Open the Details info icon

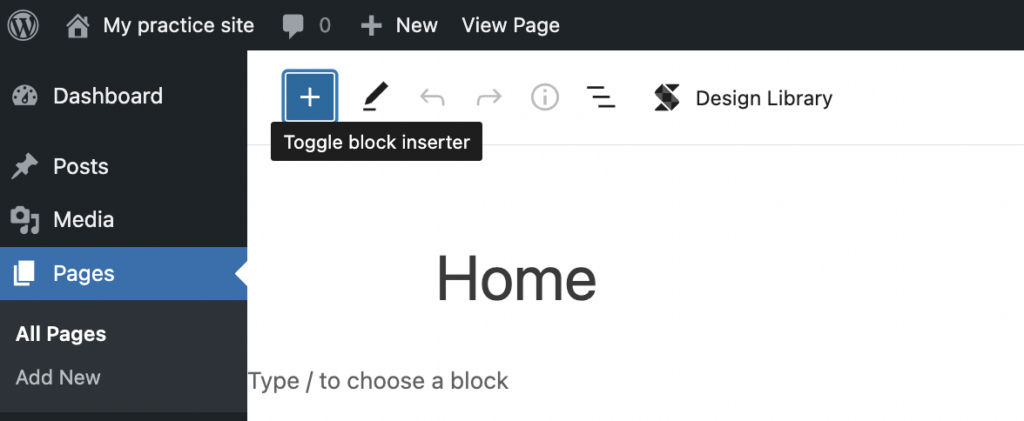point(545,97)
